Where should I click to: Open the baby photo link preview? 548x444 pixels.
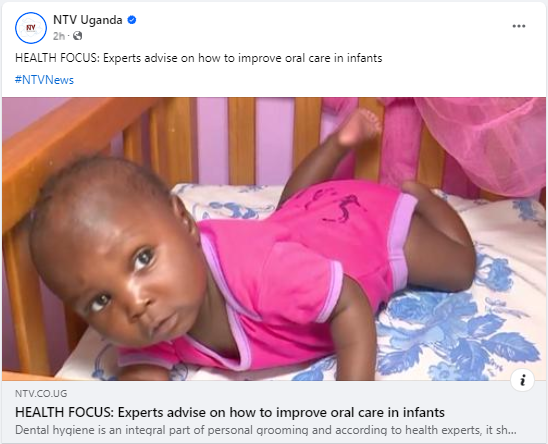(x=274, y=239)
